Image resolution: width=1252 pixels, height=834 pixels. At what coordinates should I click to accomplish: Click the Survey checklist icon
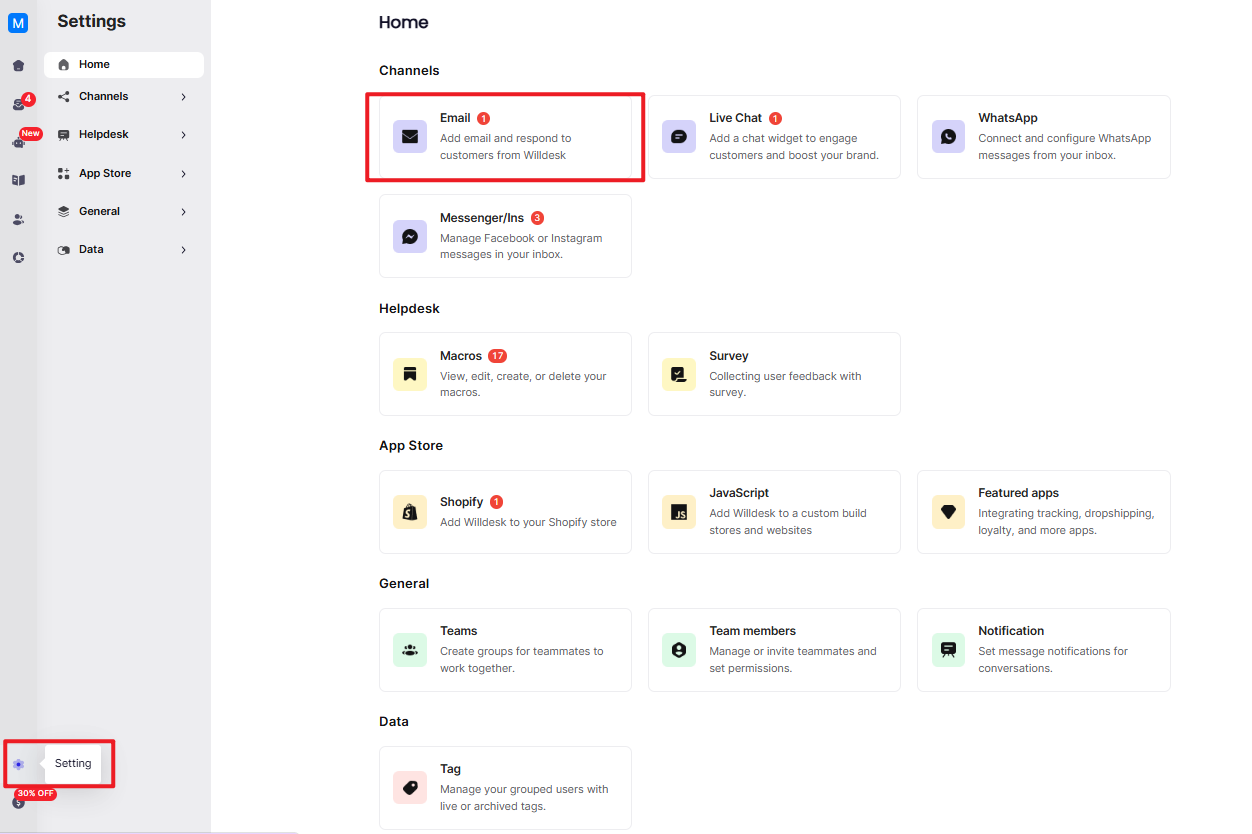click(679, 374)
